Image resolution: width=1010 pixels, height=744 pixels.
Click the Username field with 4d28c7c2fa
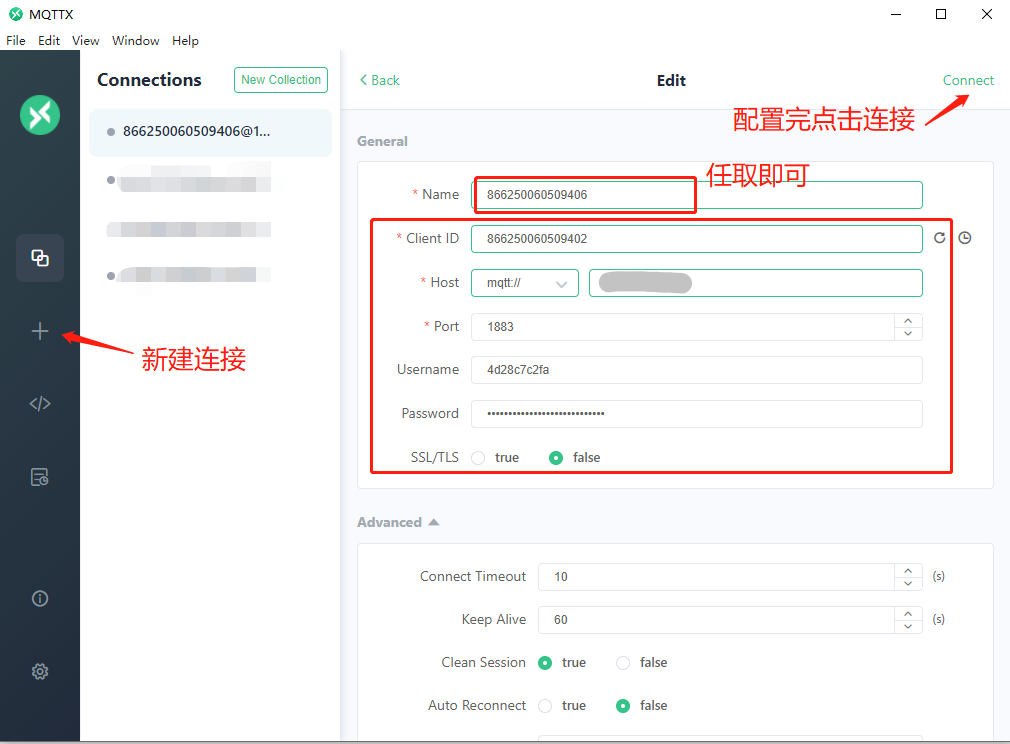pyautogui.click(x=697, y=370)
